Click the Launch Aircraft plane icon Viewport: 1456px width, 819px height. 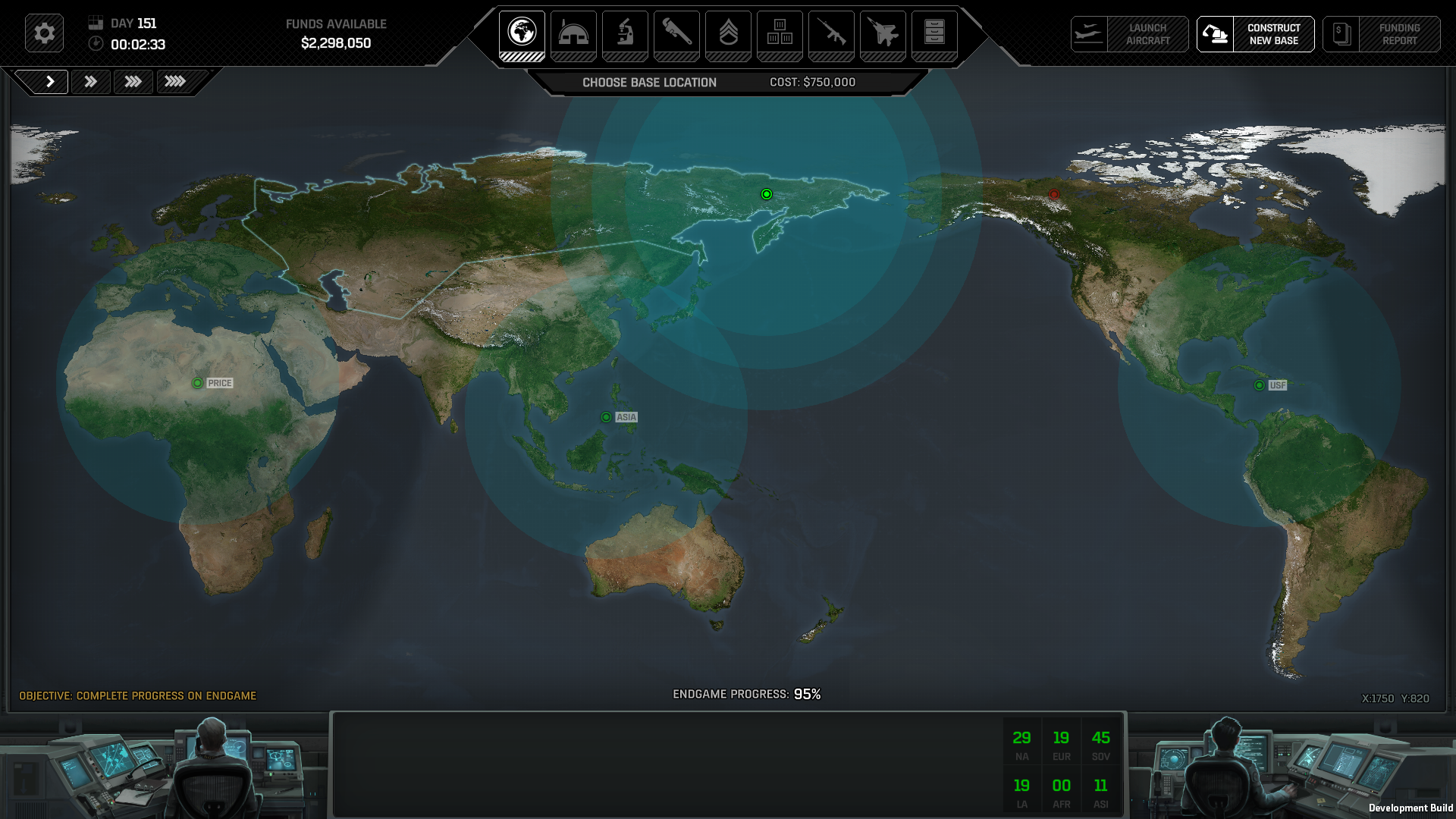pos(1089,34)
